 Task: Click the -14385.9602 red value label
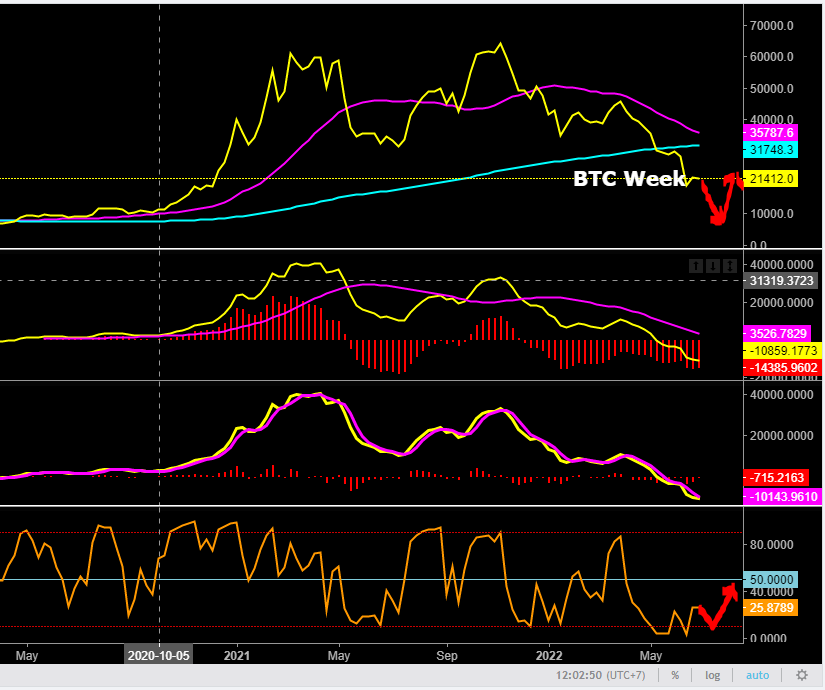782,367
